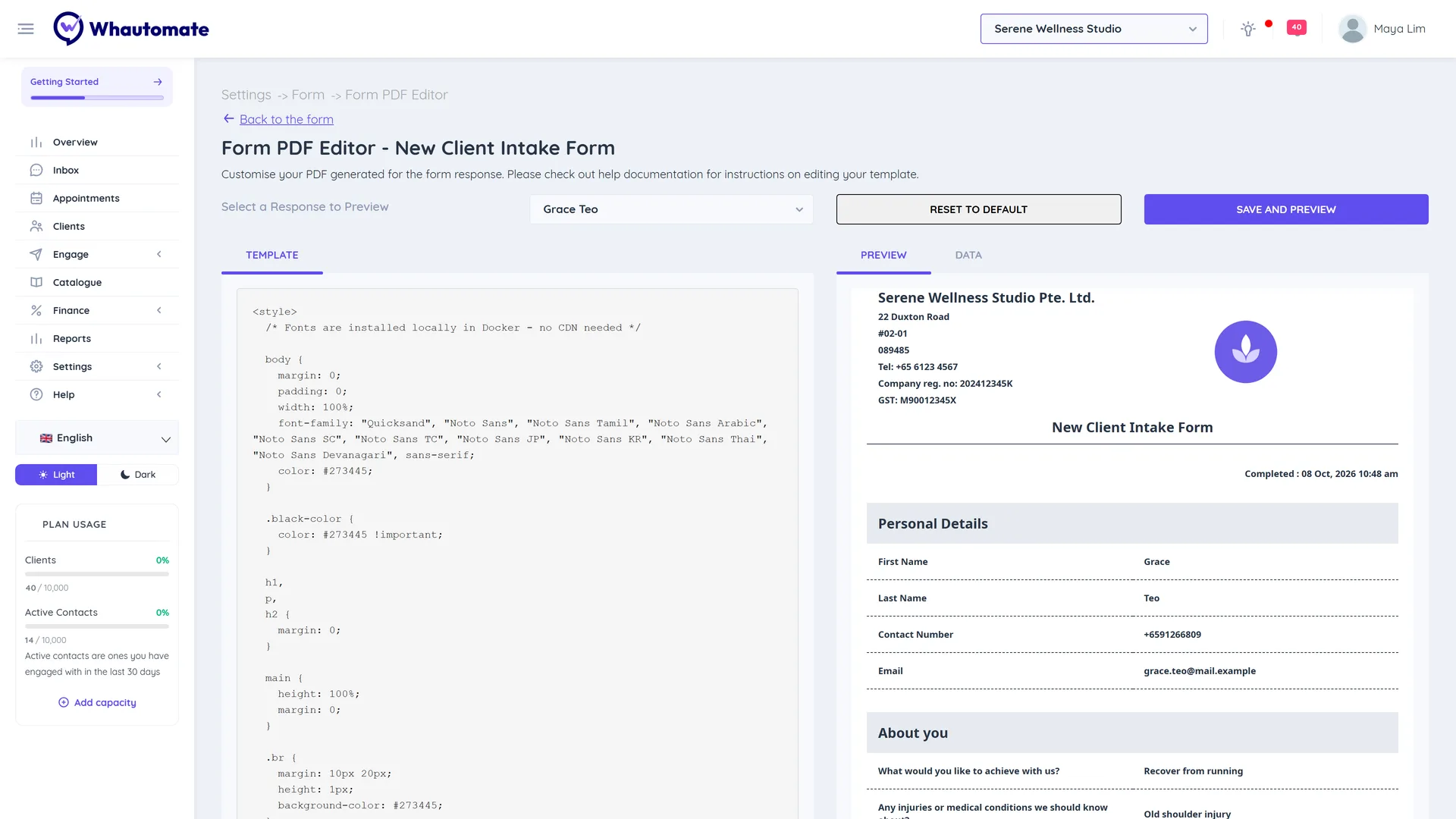The width and height of the screenshot is (1456, 819).
Task: Click the Getting Started arrow icon
Action: click(x=158, y=82)
